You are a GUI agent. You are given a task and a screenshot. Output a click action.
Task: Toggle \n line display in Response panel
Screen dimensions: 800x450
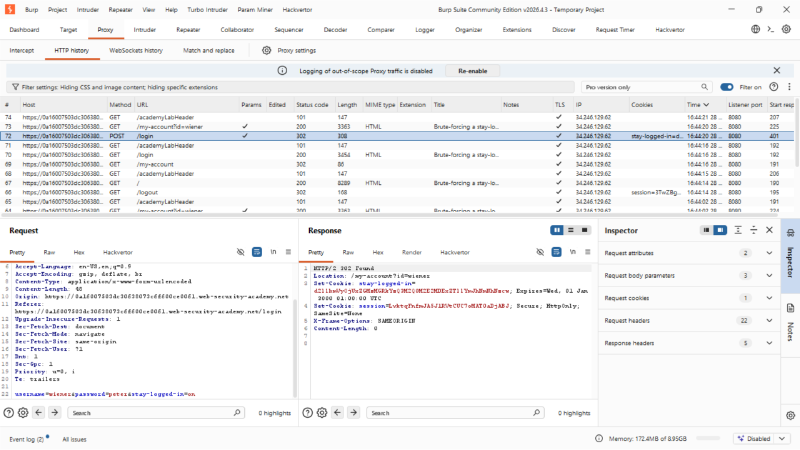tap(573, 252)
